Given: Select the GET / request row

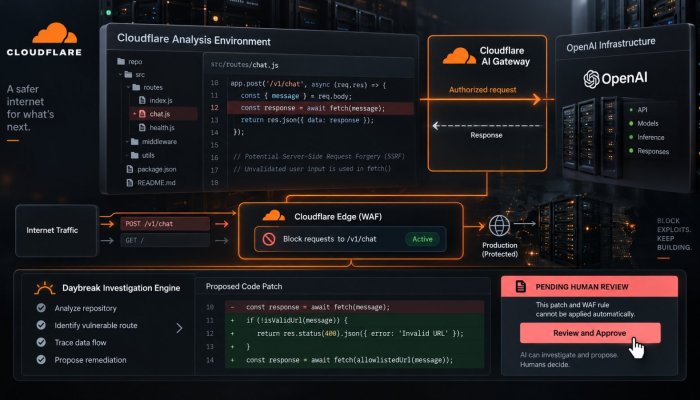Looking at the screenshot, I should point(165,241).
